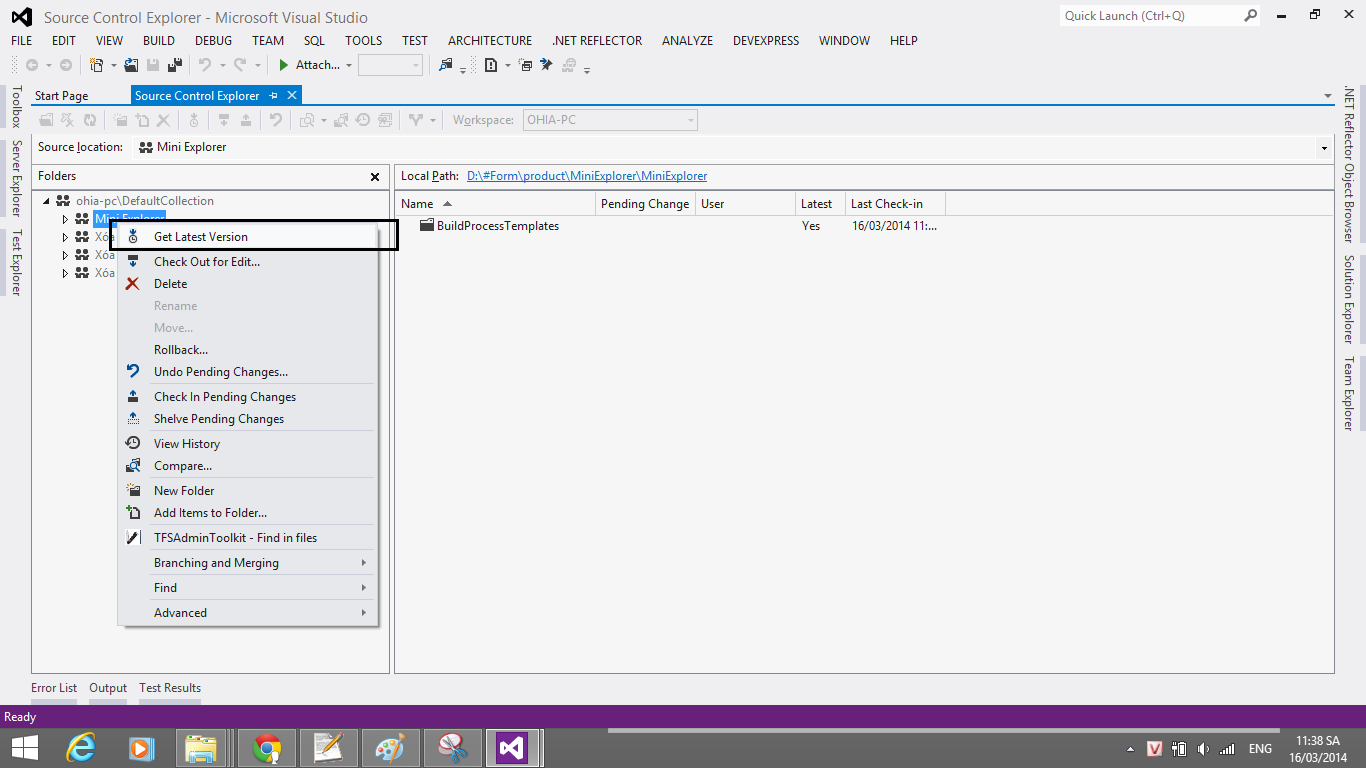Open the Error List tab
This screenshot has width=1366, height=768.
coord(54,688)
